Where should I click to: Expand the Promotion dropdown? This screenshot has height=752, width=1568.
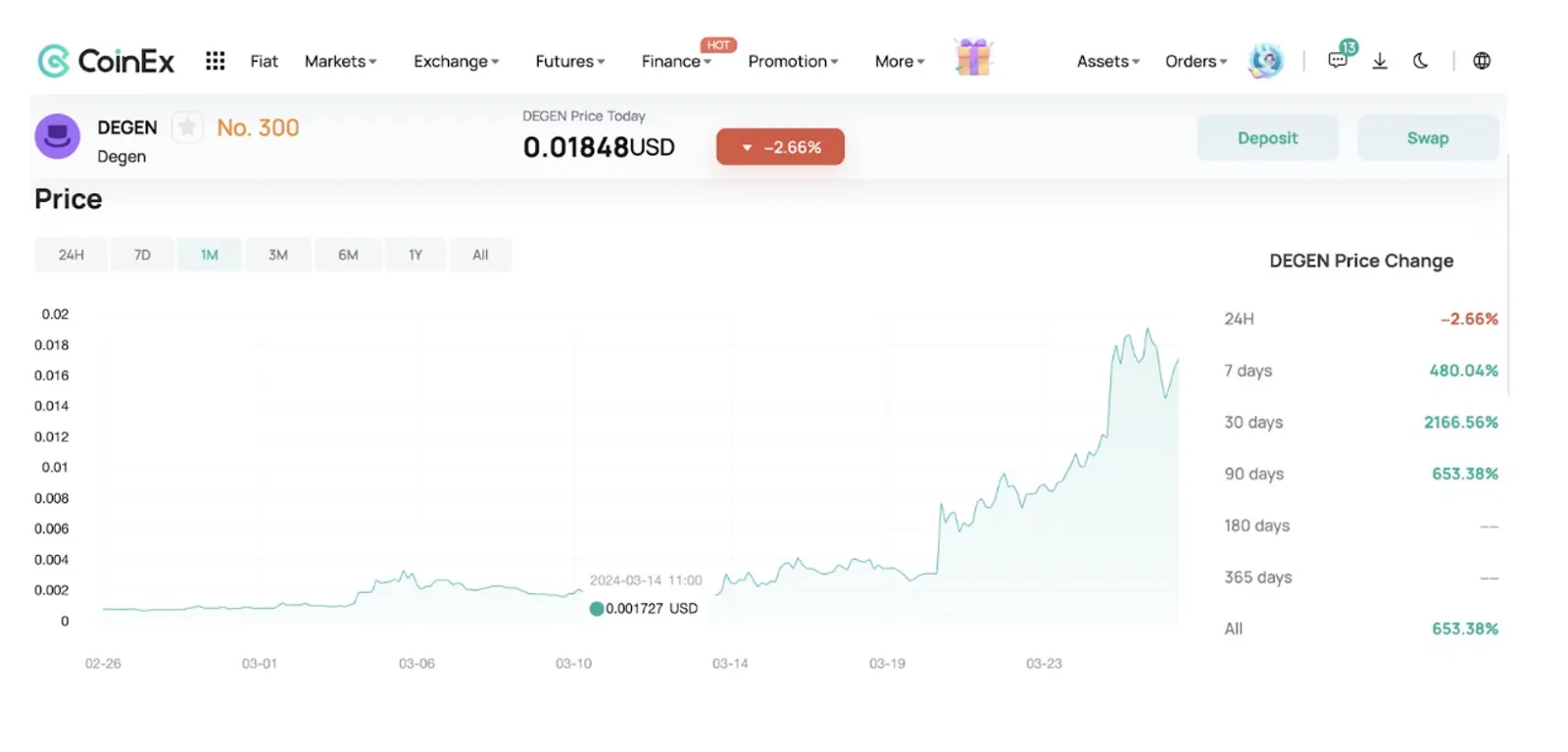[x=793, y=61]
